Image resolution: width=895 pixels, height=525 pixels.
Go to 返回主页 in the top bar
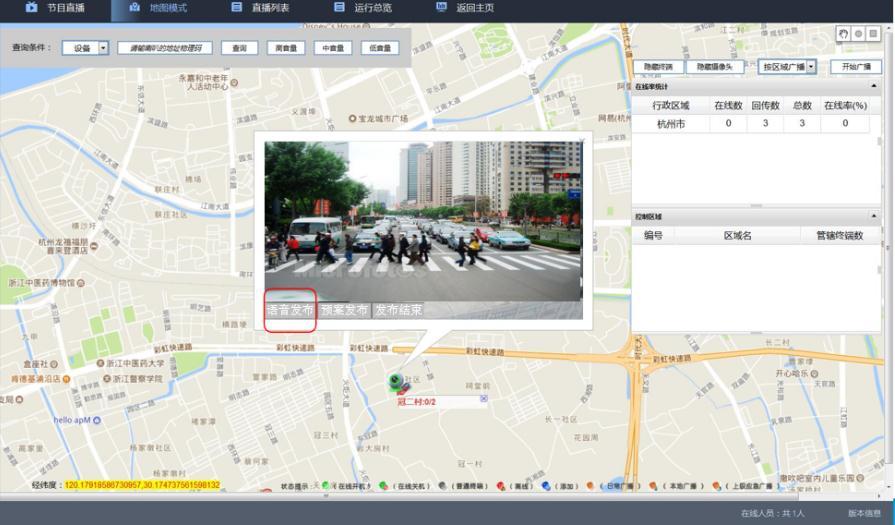click(x=465, y=8)
